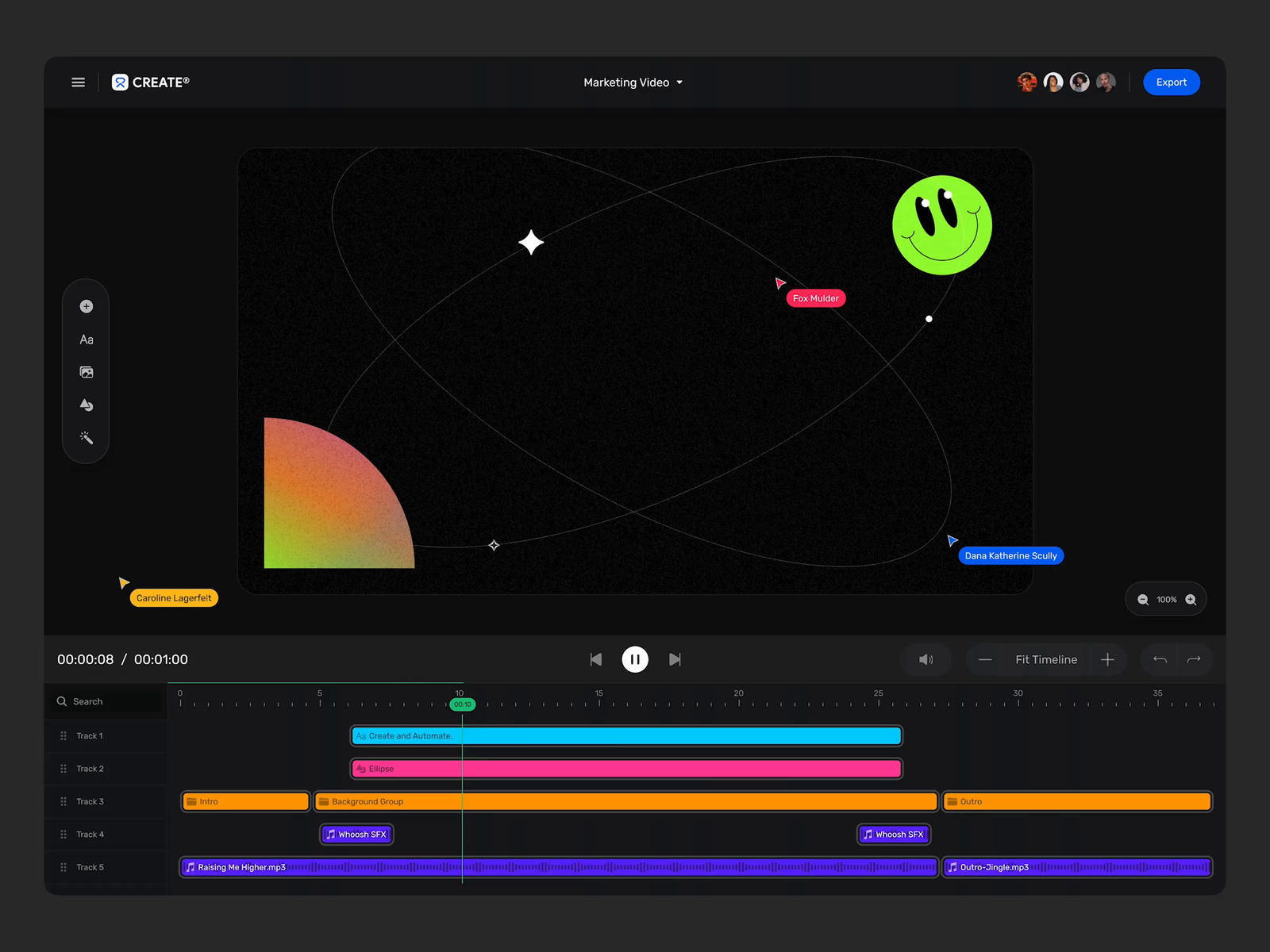Image resolution: width=1270 pixels, height=952 pixels.
Task: Open the Whoosh SFX clip on Track 4
Action: (x=356, y=834)
